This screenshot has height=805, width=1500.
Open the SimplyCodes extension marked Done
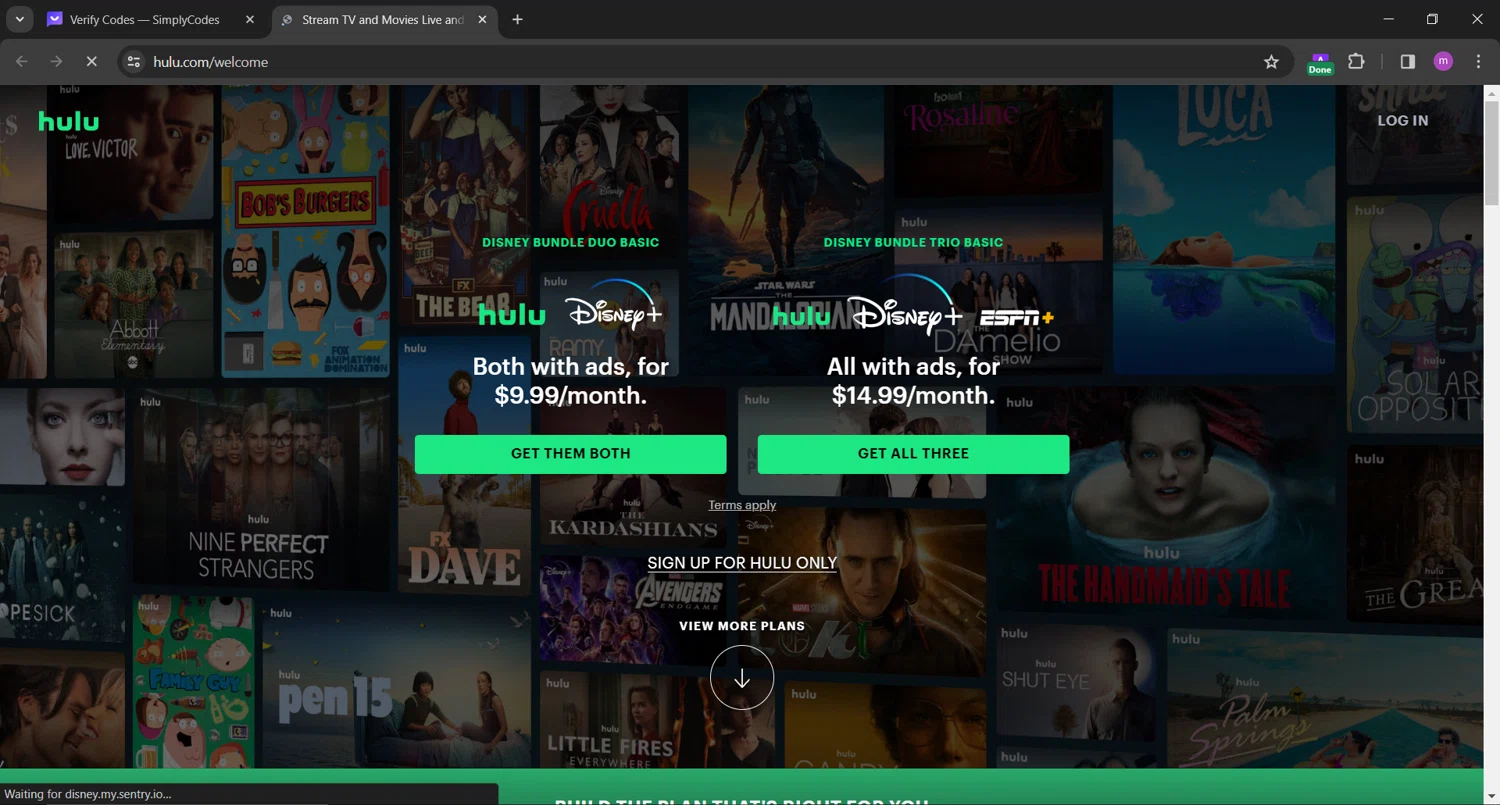(x=1320, y=63)
